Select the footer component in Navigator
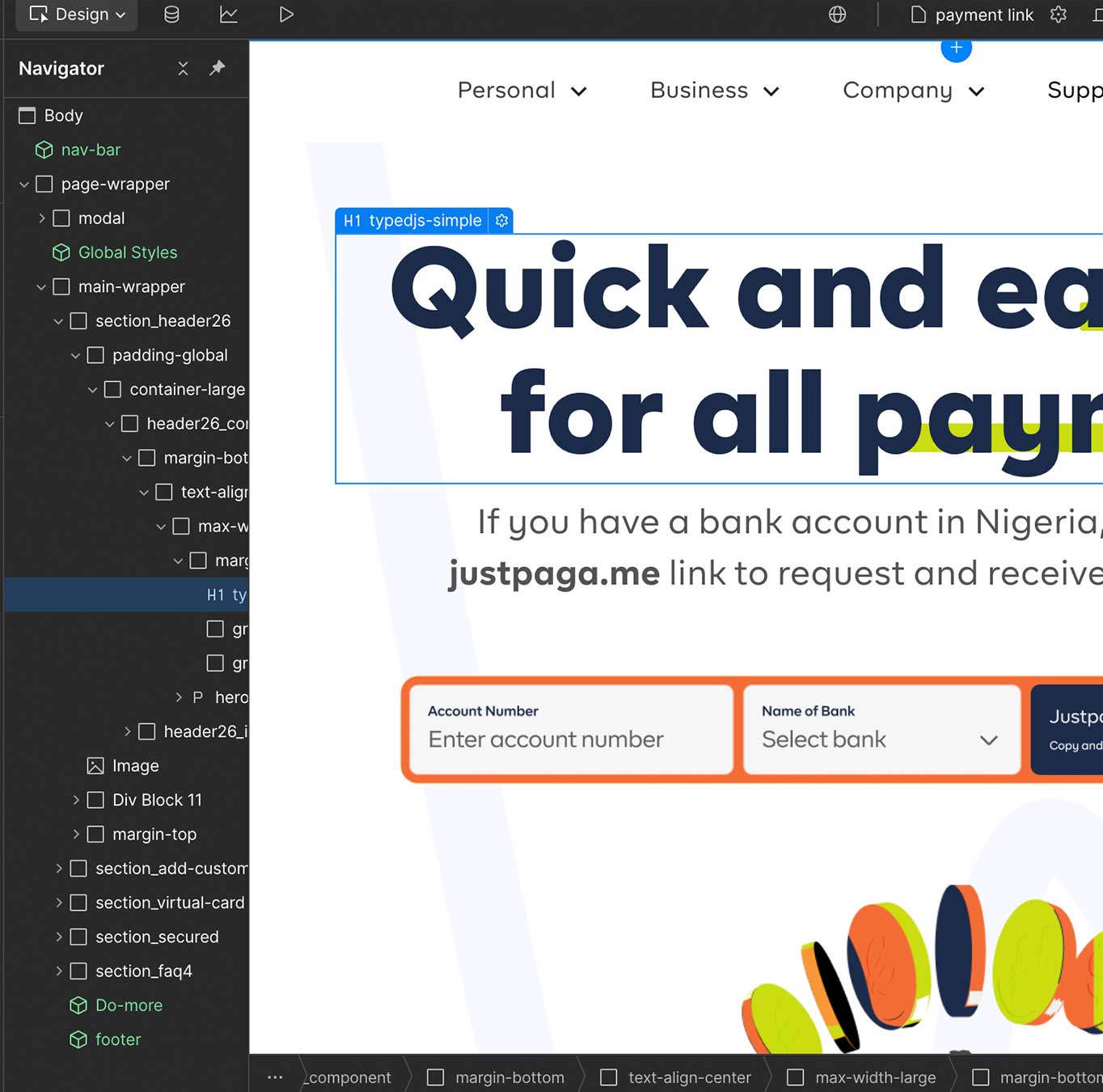 coord(126,1039)
